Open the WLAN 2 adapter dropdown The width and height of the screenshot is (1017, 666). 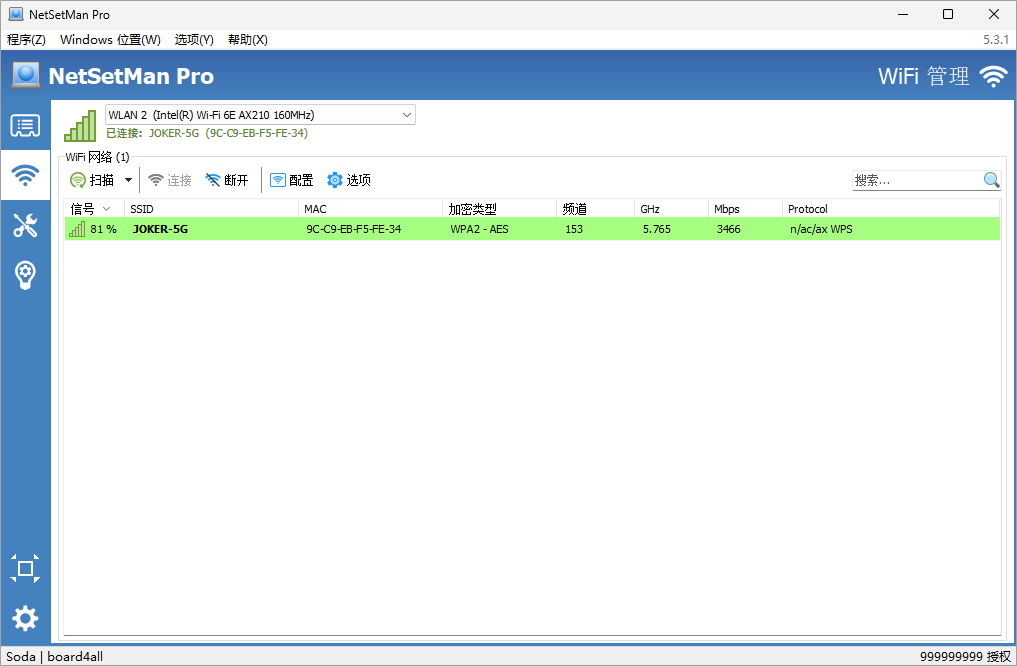tap(406, 114)
